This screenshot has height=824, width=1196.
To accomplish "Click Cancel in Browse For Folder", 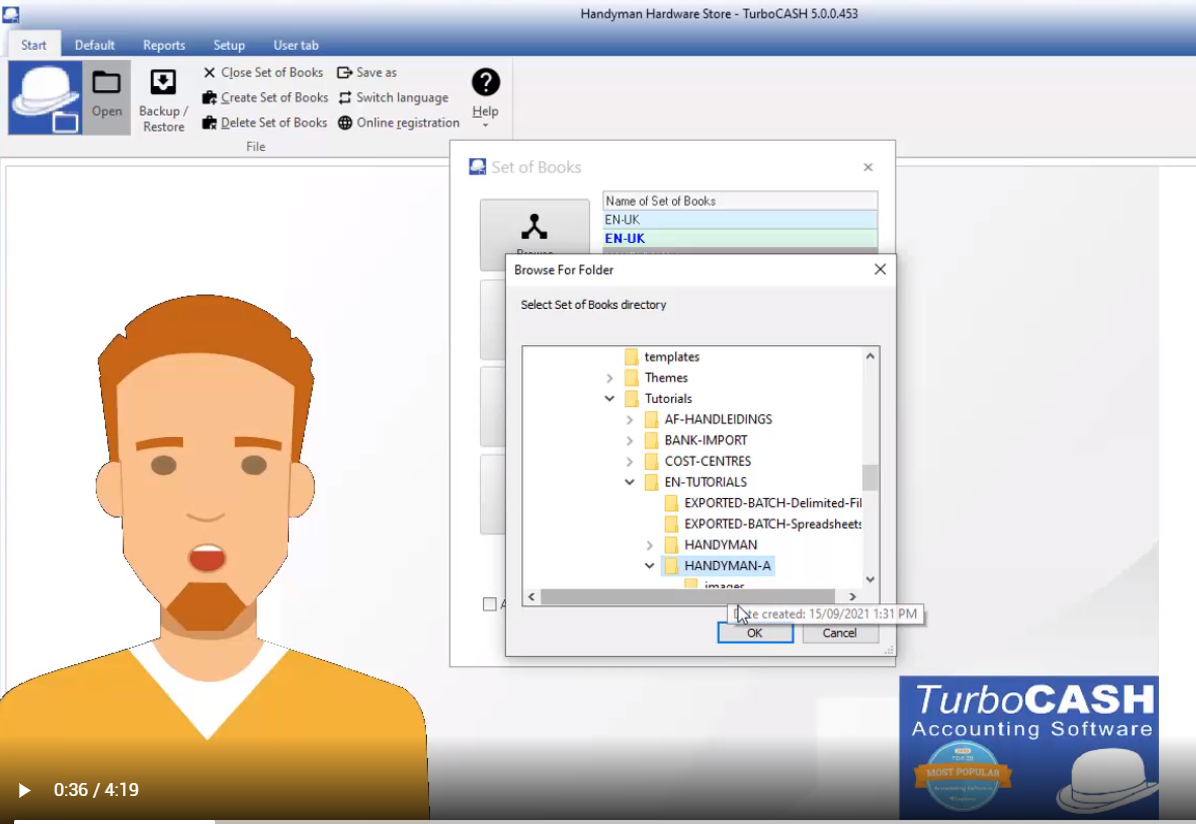I will [839, 633].
